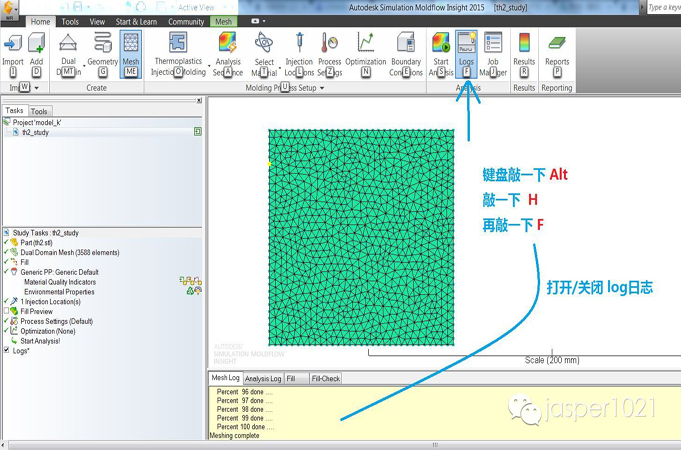Screen dimensions: 681x450
Task: Select the Fill analysis sequence task
Action: (x=25, y=262)
